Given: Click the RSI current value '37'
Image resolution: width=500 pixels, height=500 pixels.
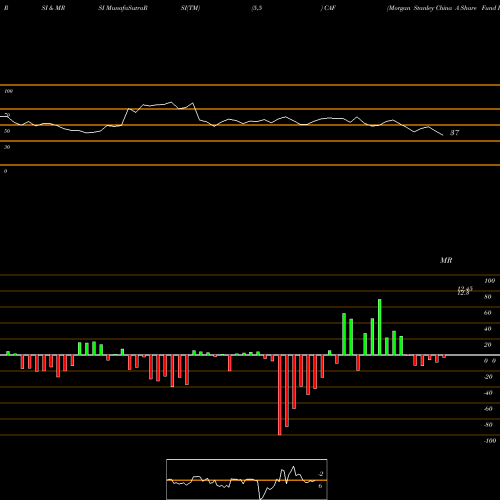Looking at the screenshot, I should 455,133.
